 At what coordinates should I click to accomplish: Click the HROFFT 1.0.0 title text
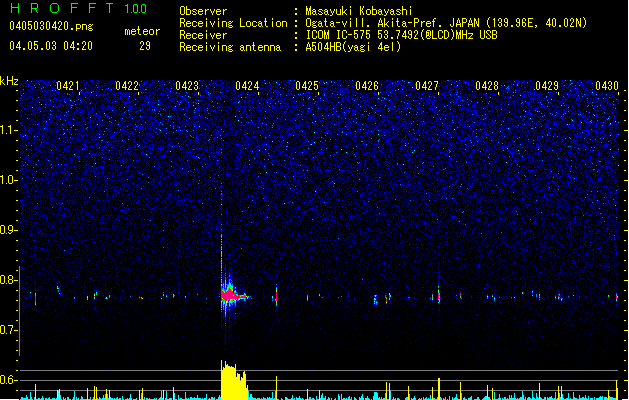(x=78, y=8)
